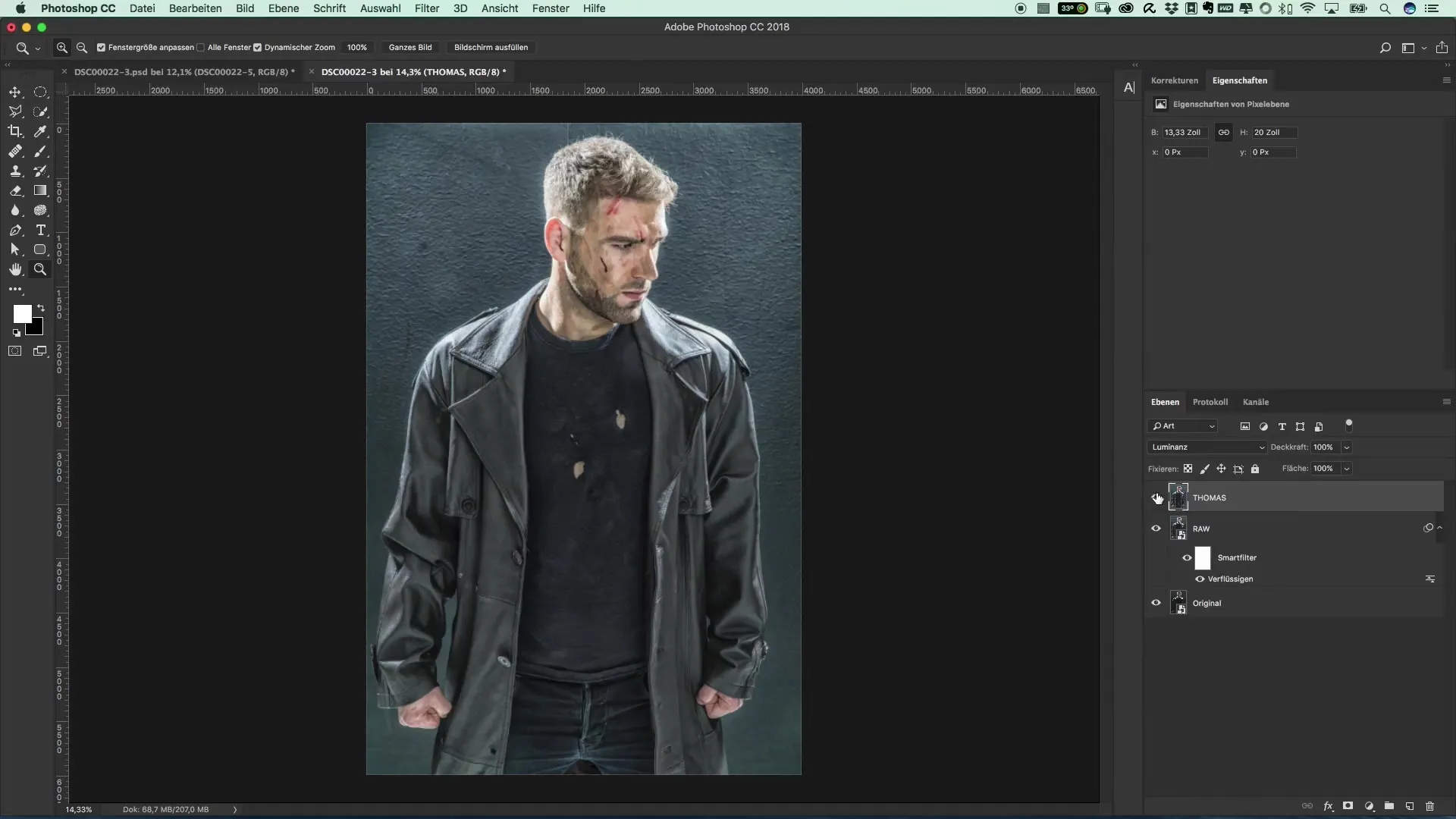Screen dimensions: 1456x819
Task: Reset to default foreground and background colors
Action: (x=17, y=333)
